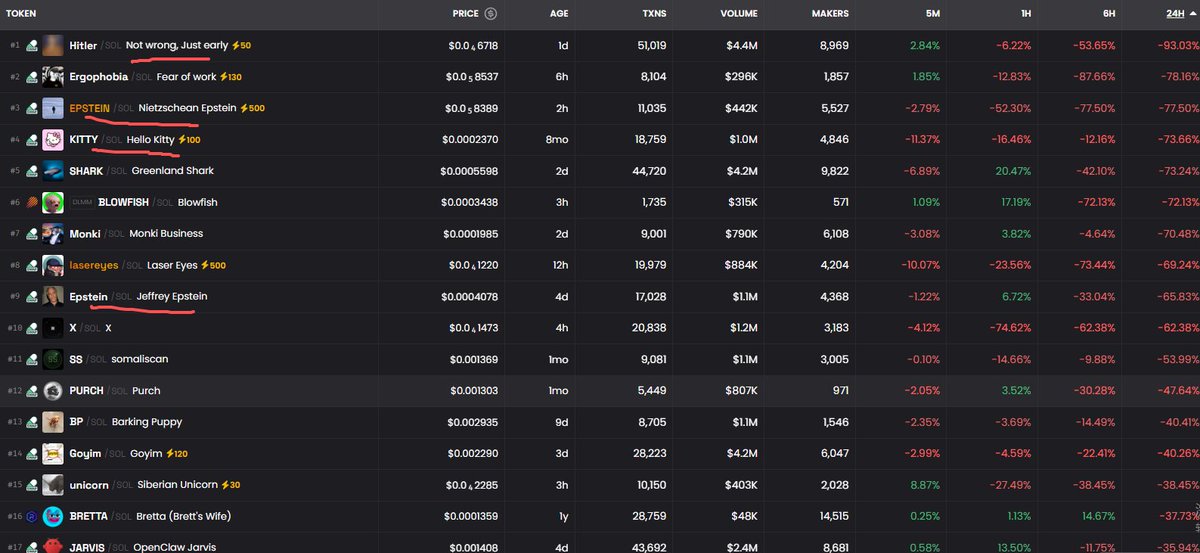
Task: Click the DEX icon in the Ergophobia row
Action: tap(32, 76)
